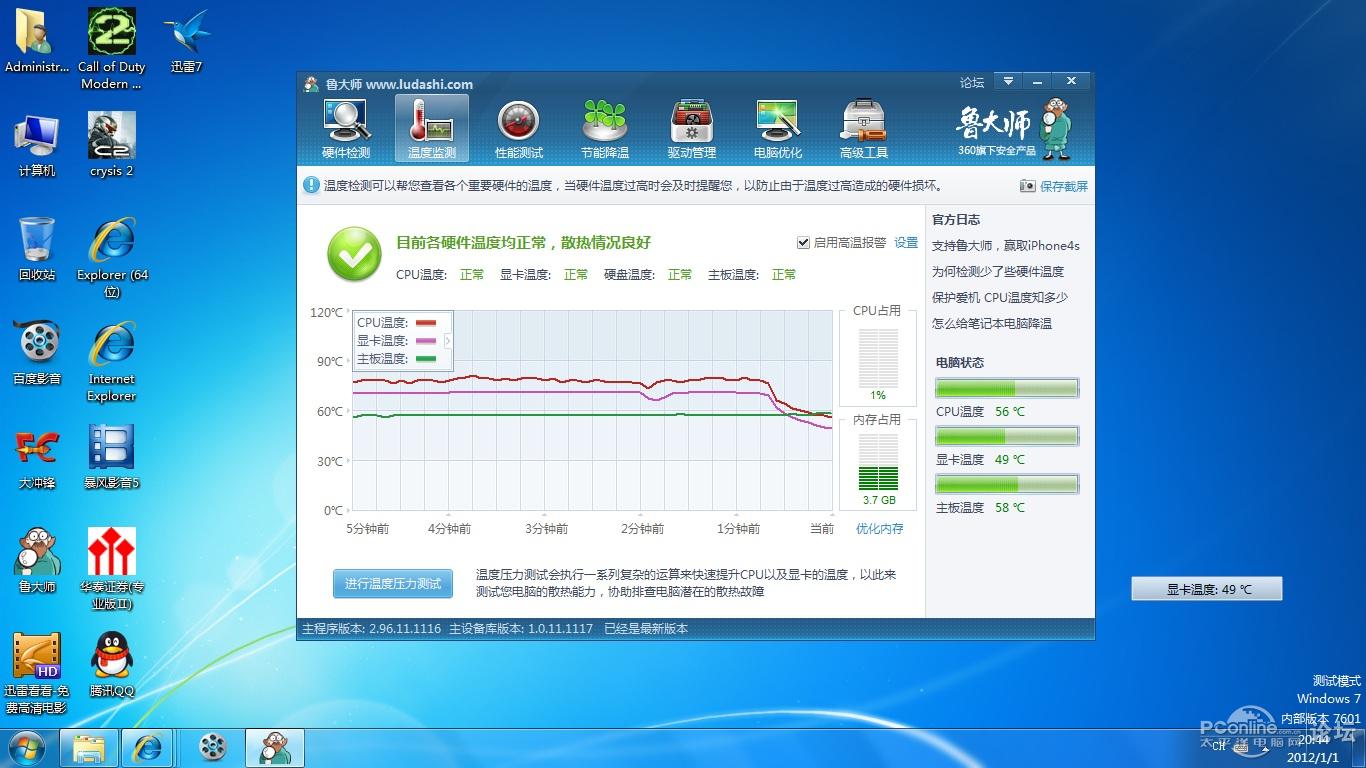Viewport: 1366px width, 768px height.
Task: Select the 华泰证券 desktop icon
Action: pyautogui.click(x=112, y=569)
